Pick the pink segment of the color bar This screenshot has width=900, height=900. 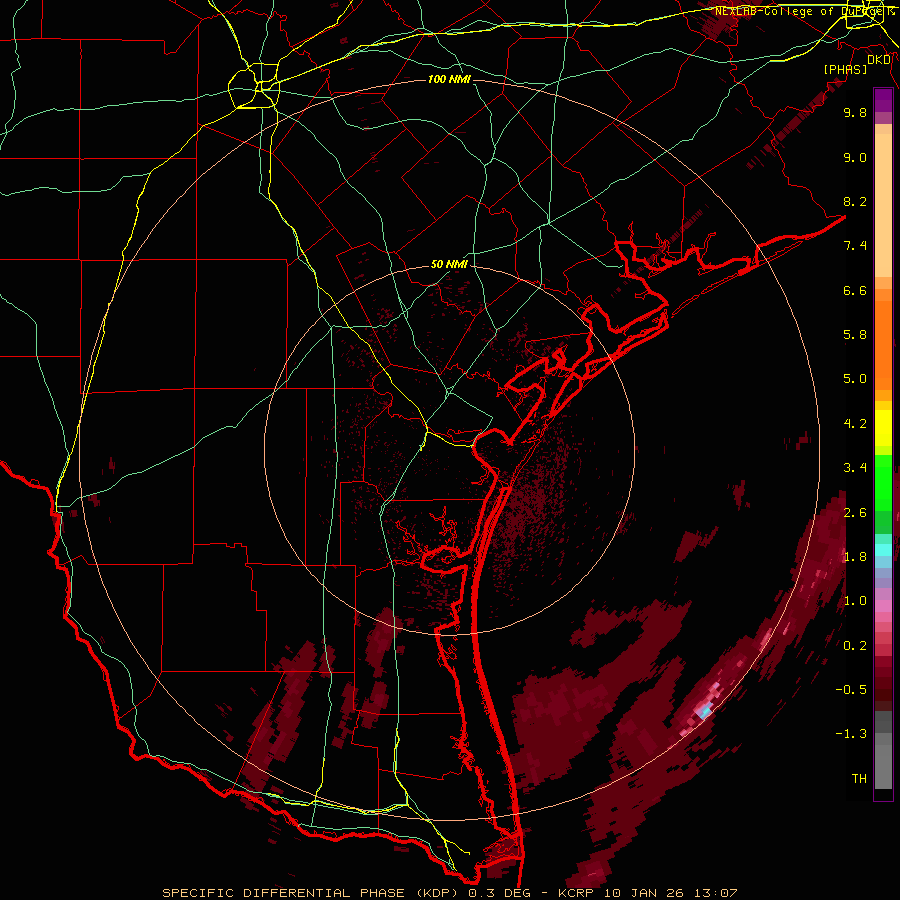tap(883, 606)
